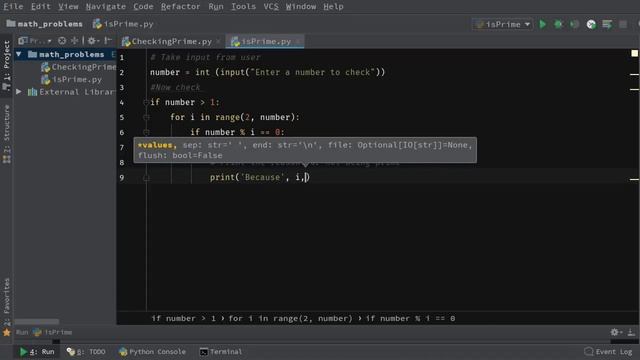This screenshot has height=360, width=640.
Task: Collapse the math_problems tree folder
Action: coord(19,54)
